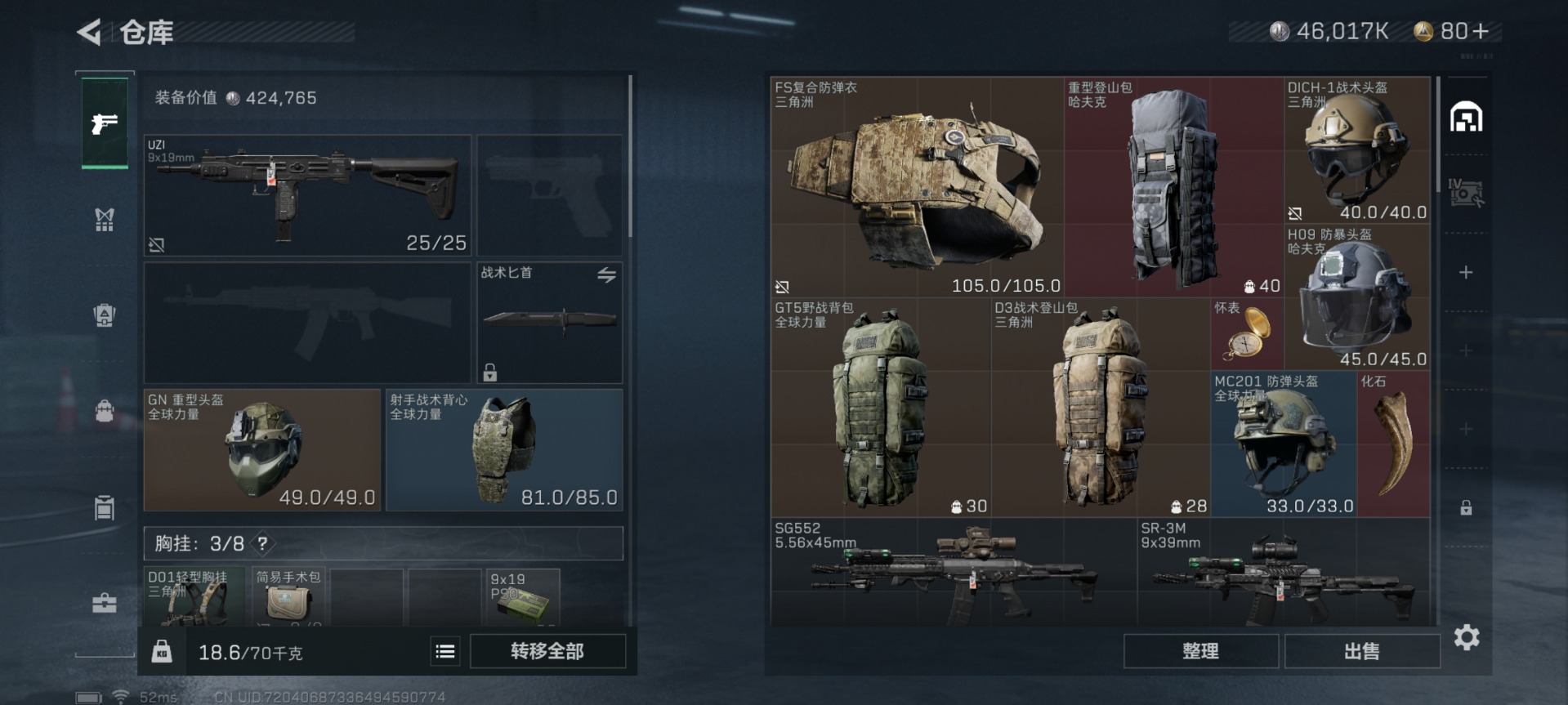Select the weapons pistol tab in sidebar

tap(105, 123)
